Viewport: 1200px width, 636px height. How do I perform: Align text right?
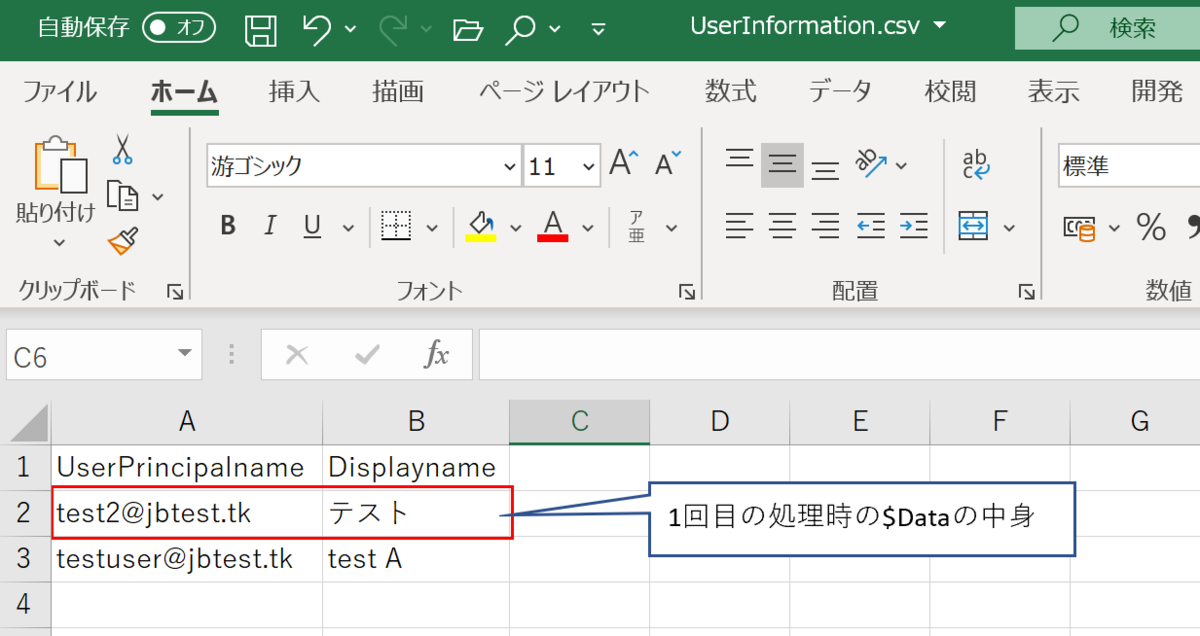[x=825, y=226]
